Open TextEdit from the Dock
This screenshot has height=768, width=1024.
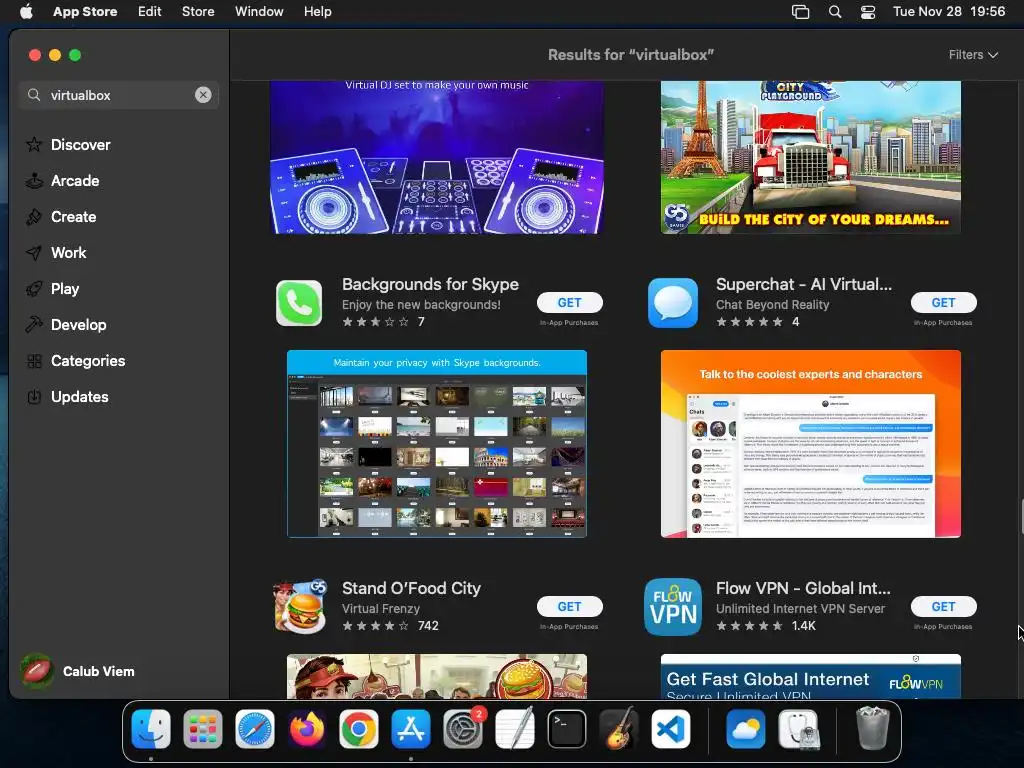pos(515,729)
